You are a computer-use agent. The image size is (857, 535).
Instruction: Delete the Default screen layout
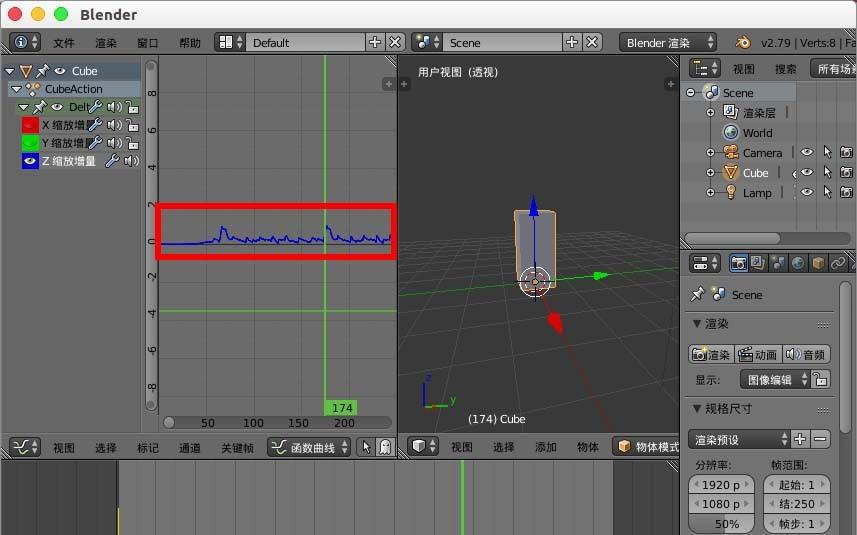tap(395, 42)
